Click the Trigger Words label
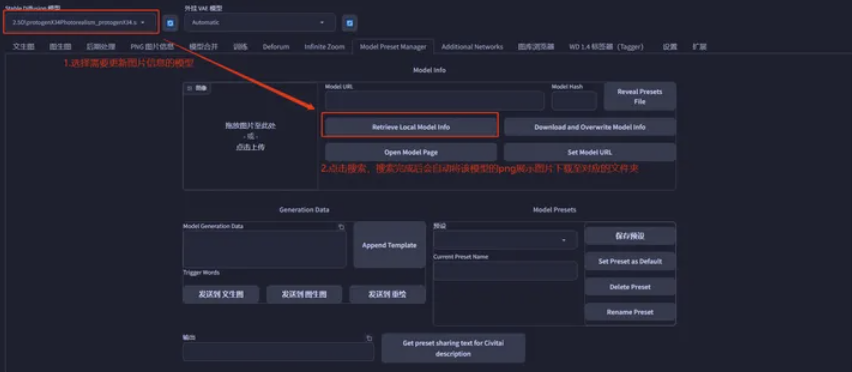Viewport: 852px width, 372px height. [x=201, y=273]
